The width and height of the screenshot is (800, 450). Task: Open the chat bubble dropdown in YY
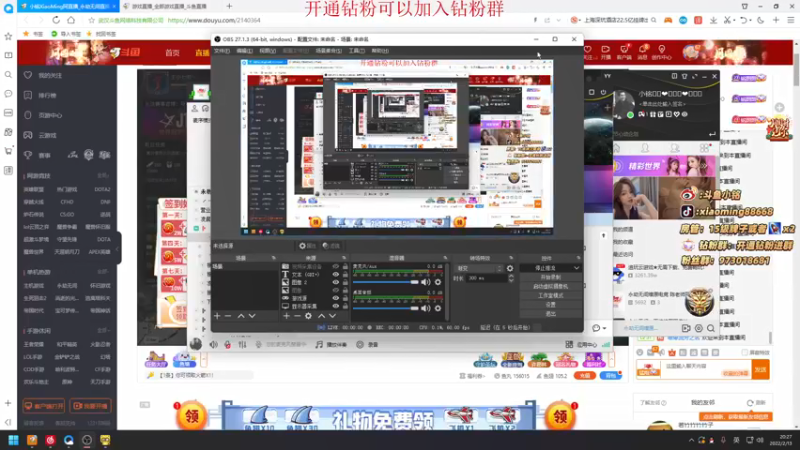(x=598, y=328)
